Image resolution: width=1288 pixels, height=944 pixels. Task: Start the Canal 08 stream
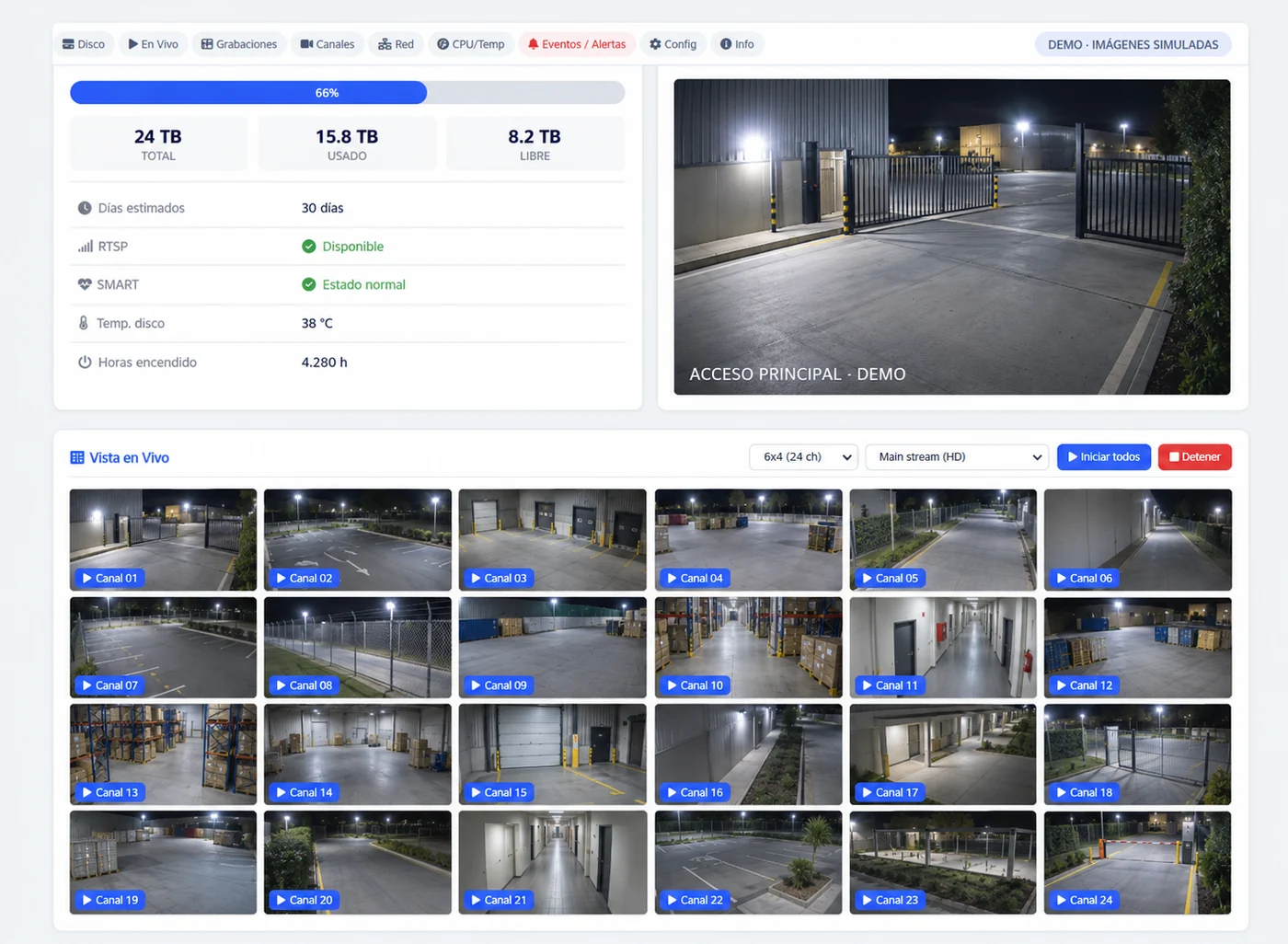point(304,685)
